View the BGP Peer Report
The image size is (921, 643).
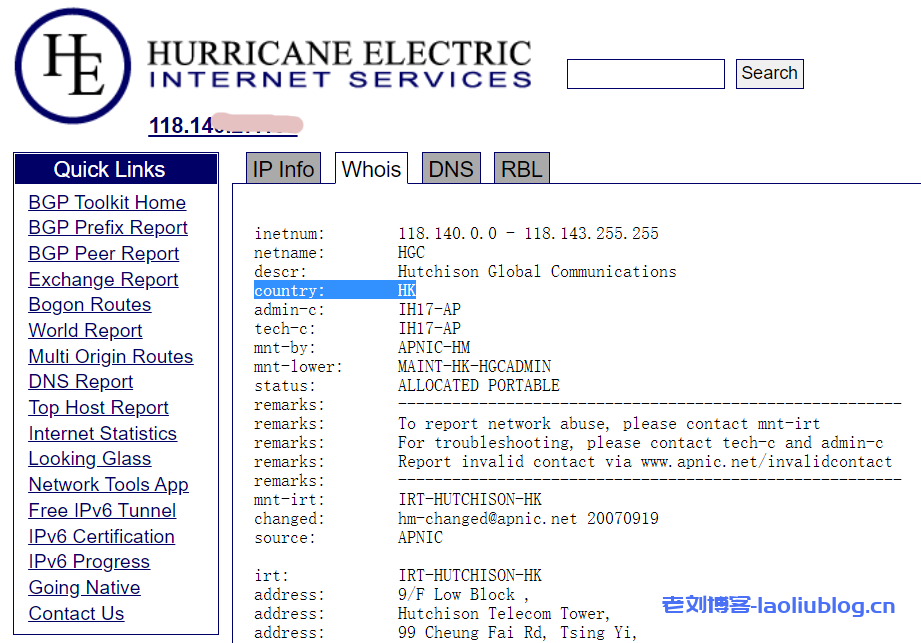pyautogui.click(x=103, y=253)
